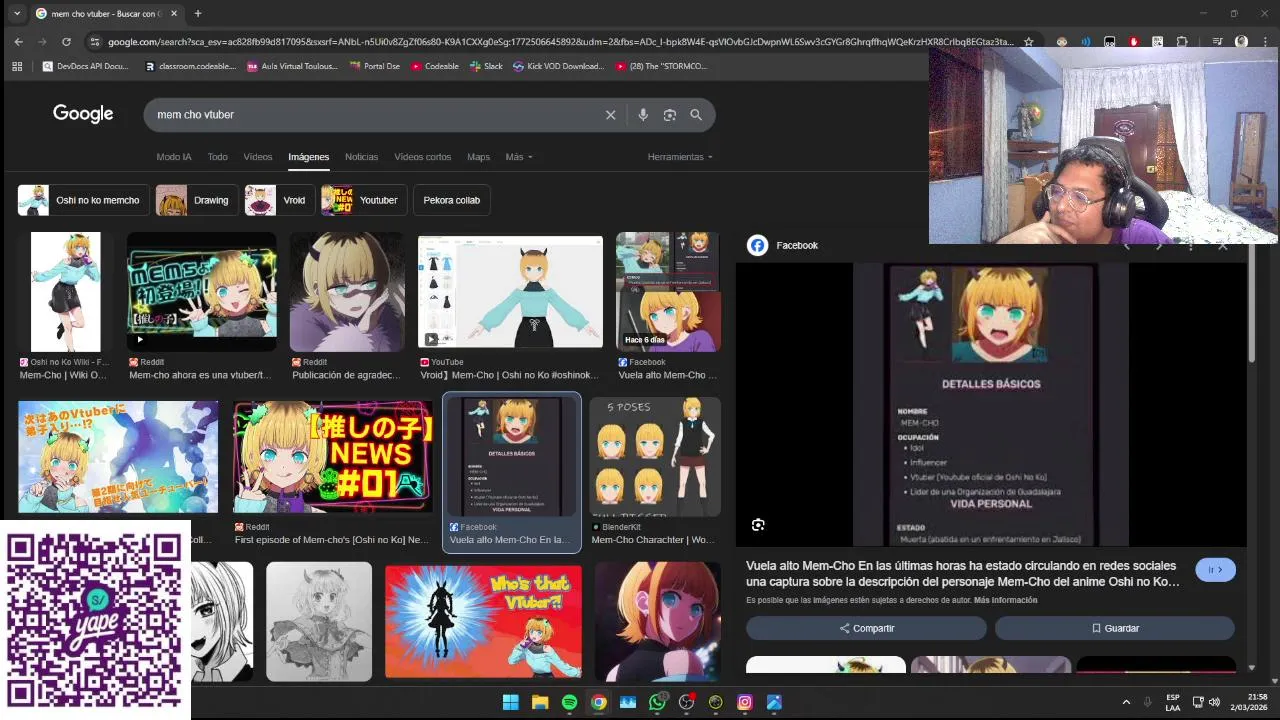Search inside image with the lens icon on preview
Image resolution: width=1280 pixels, height=720 pixels.
click(758, 525)
